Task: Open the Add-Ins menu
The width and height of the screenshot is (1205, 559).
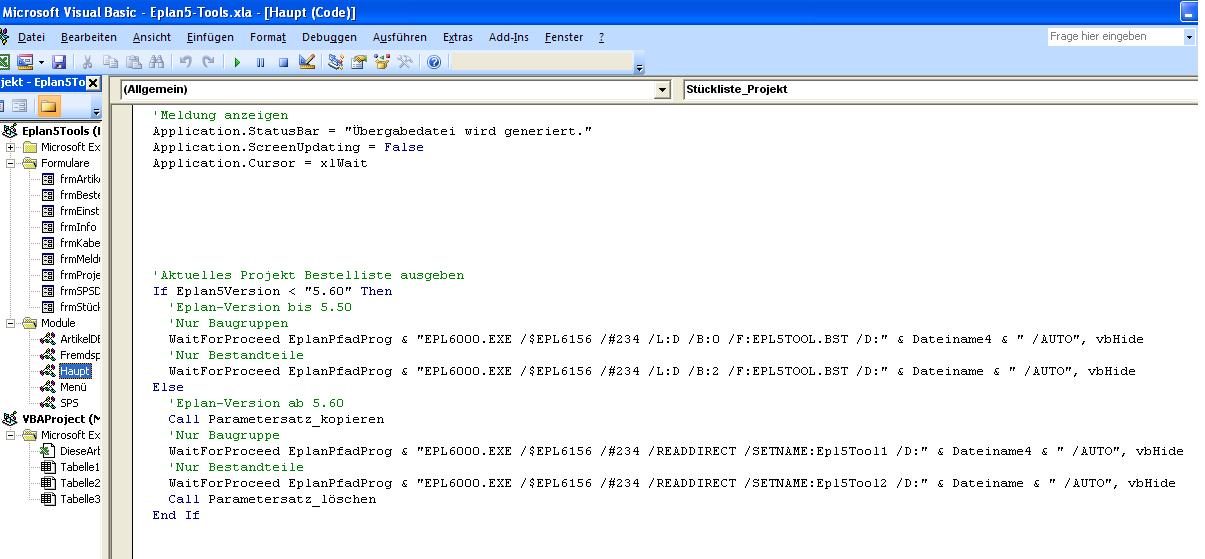Action: [509, 37]
